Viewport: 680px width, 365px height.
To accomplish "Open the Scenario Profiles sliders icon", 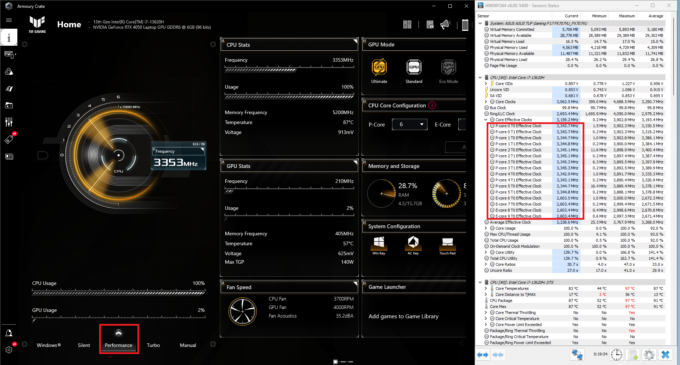I will [9, 122].
